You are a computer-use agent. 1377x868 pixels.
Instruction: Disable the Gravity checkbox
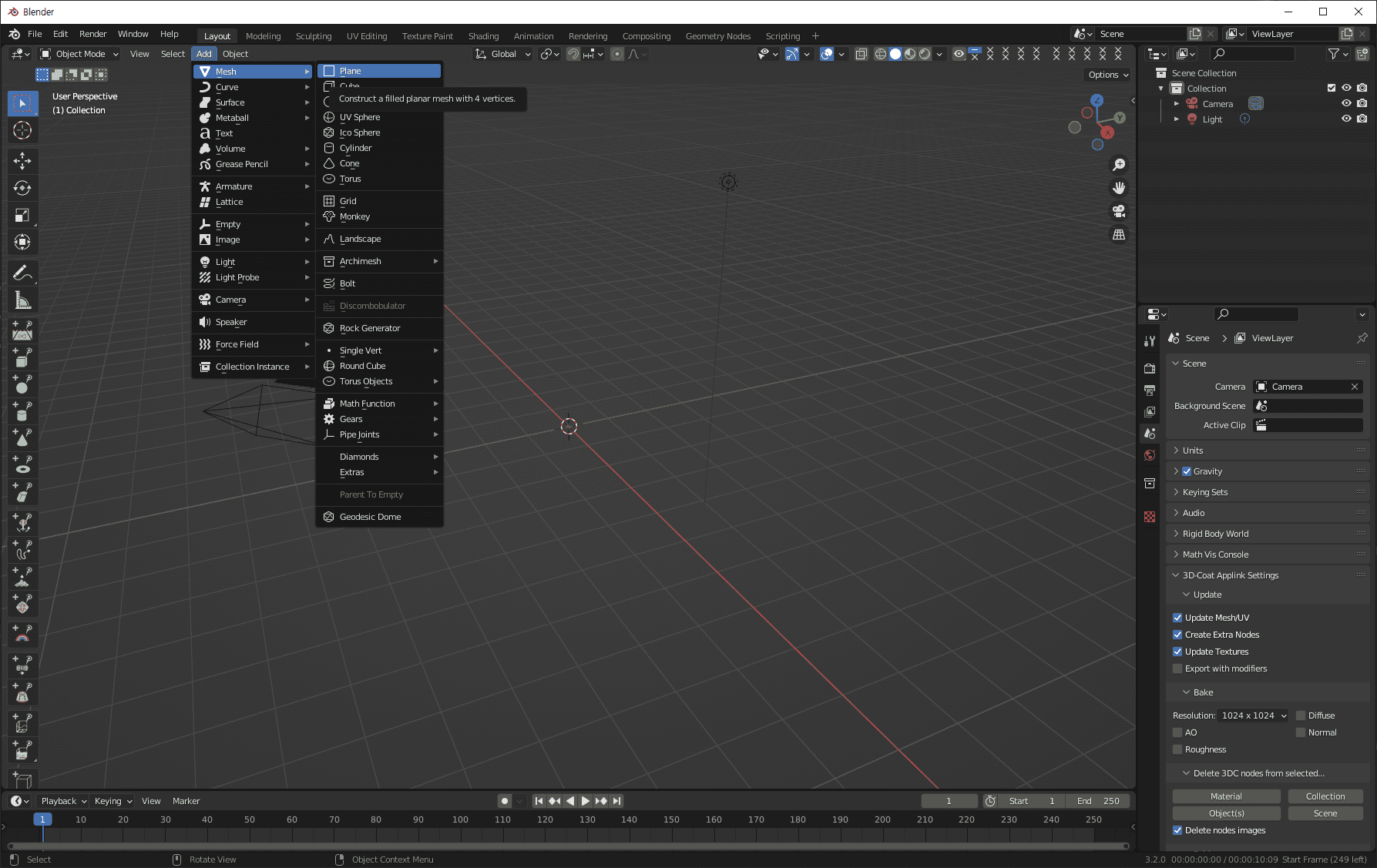[1187, 471]
